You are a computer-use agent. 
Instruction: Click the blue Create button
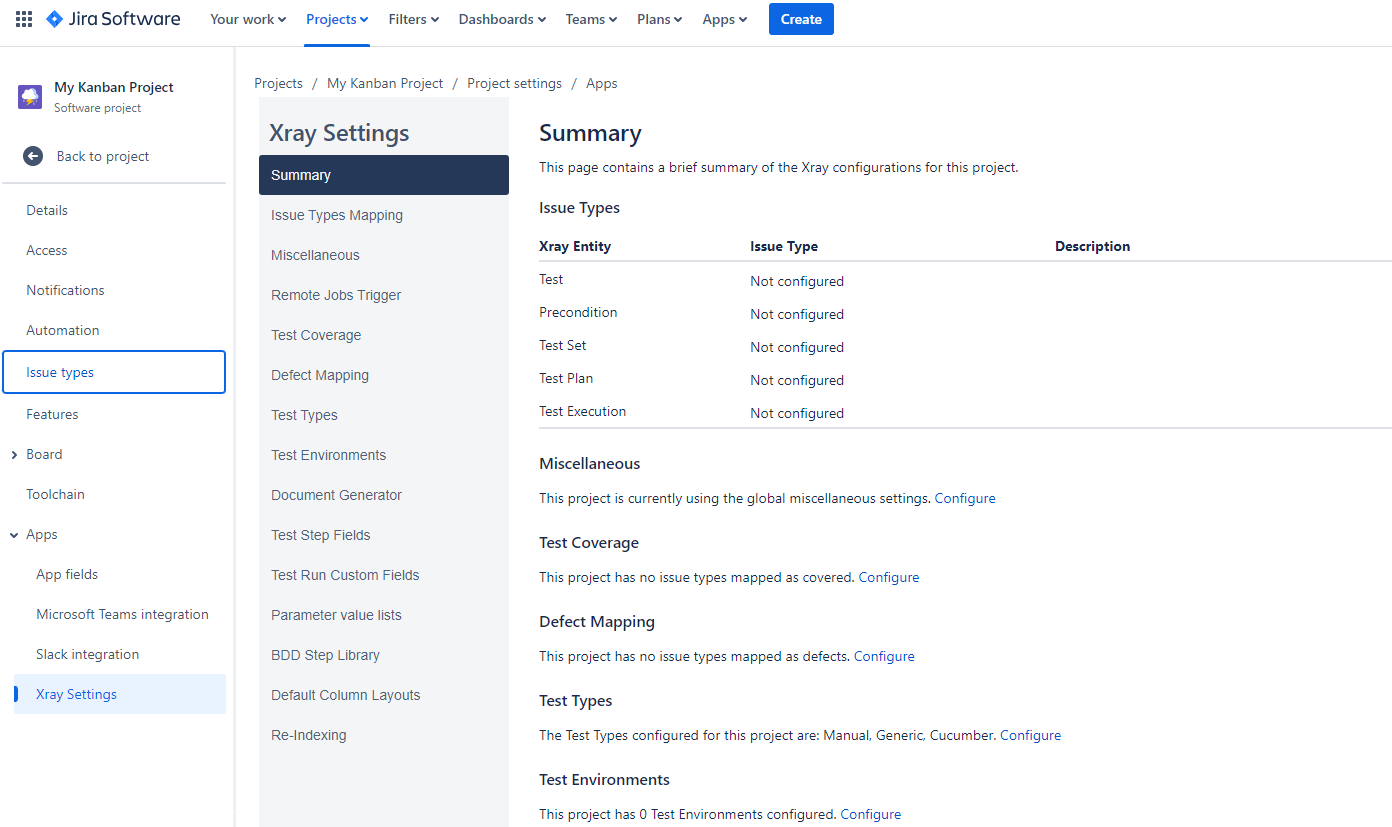(x=801, y=19)
